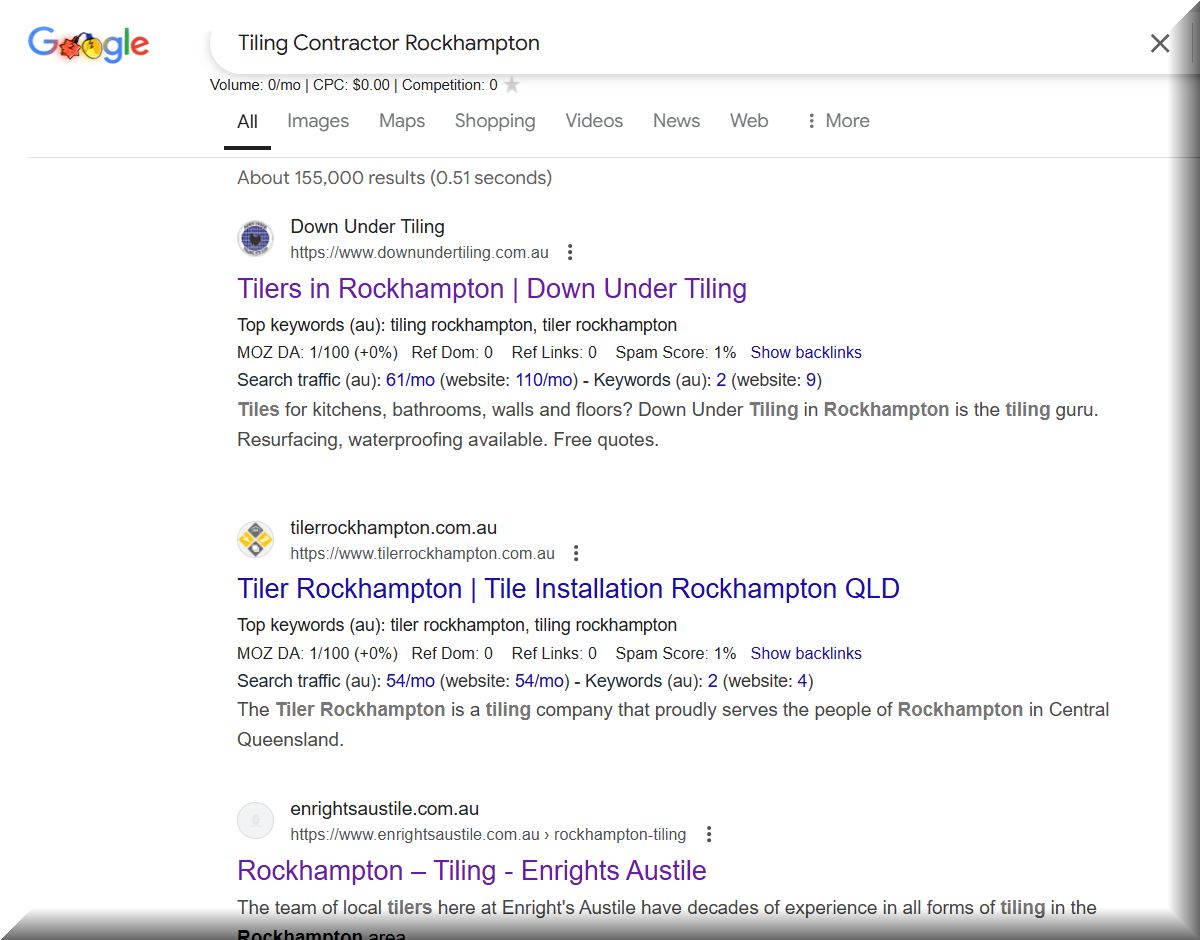Switch to the Images tab
This screenshot has width=1200, height=940.
pos(318,121)
